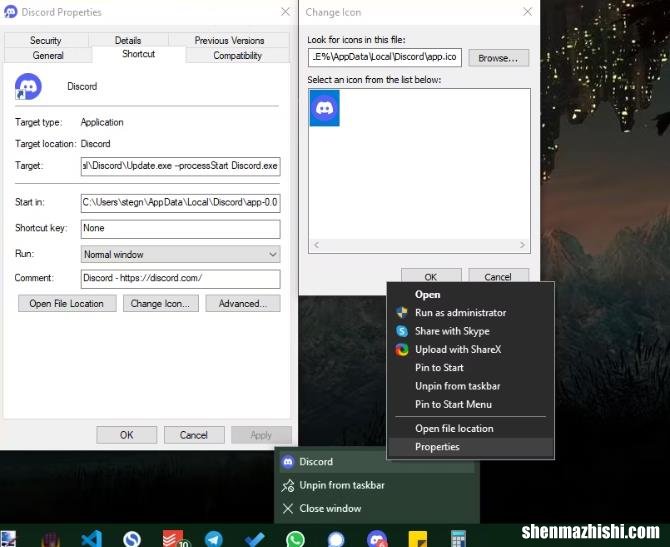Screen dimensions: 670x547
Task: Open Visual Studio Code from the taskbar
Action: [x=91, y=539]
